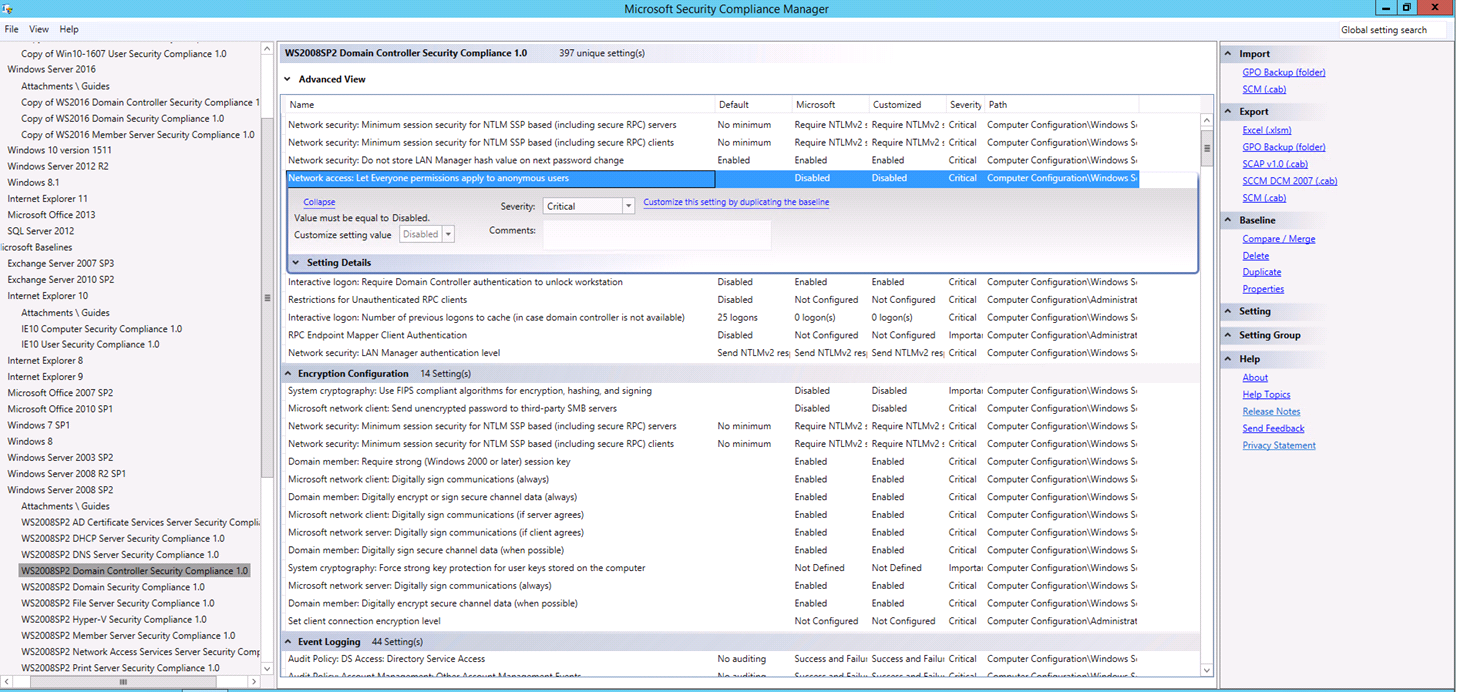Collapse the Encryption Configuration group

coord(287,374)
